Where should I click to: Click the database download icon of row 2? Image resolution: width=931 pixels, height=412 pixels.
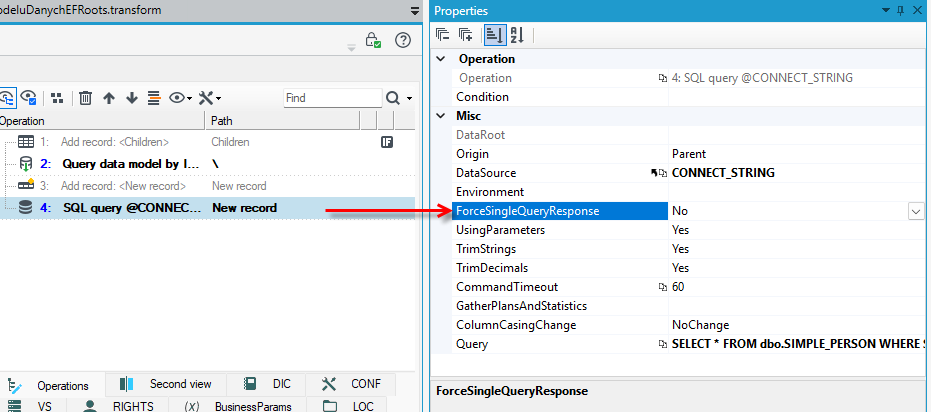[26, 163]
